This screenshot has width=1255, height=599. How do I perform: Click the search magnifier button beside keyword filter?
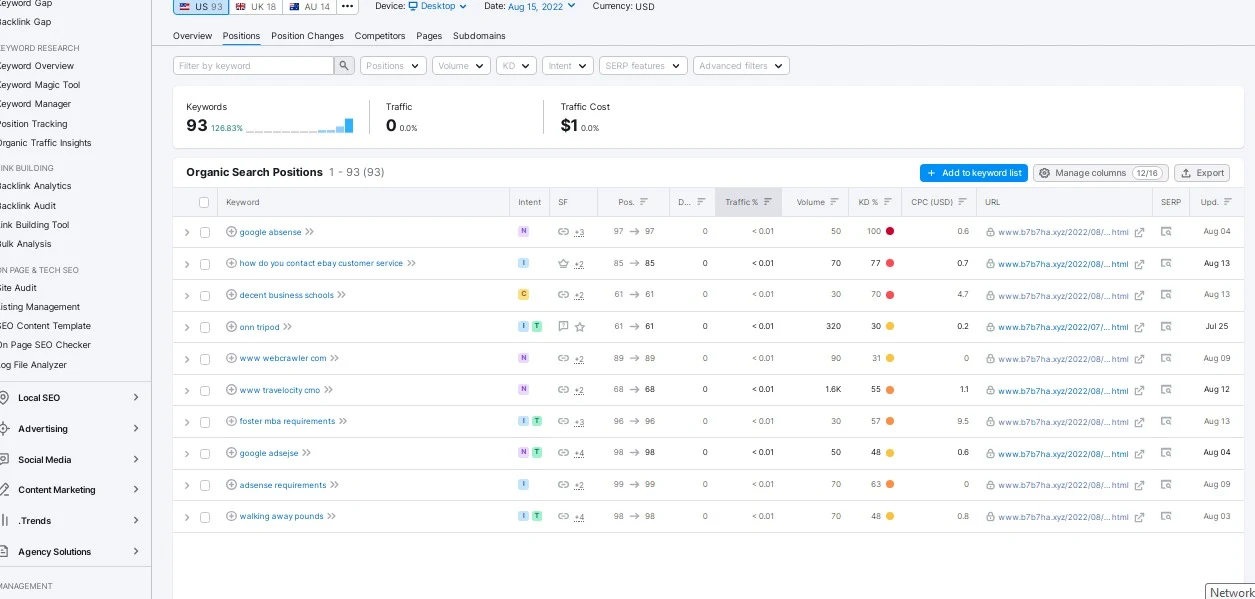click(344, 65)
